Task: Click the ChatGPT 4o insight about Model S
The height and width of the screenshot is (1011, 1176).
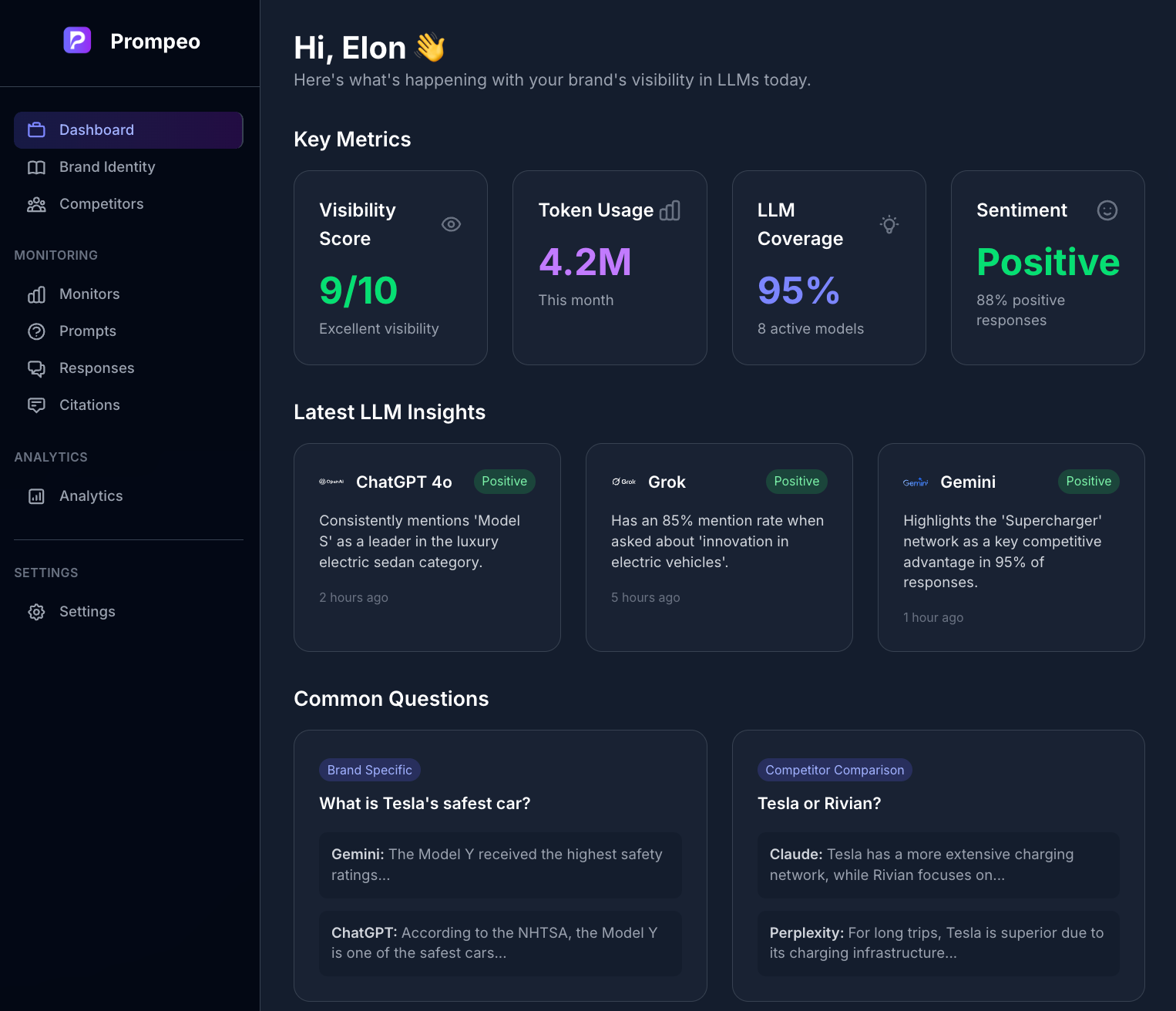Action: [420, 542]
